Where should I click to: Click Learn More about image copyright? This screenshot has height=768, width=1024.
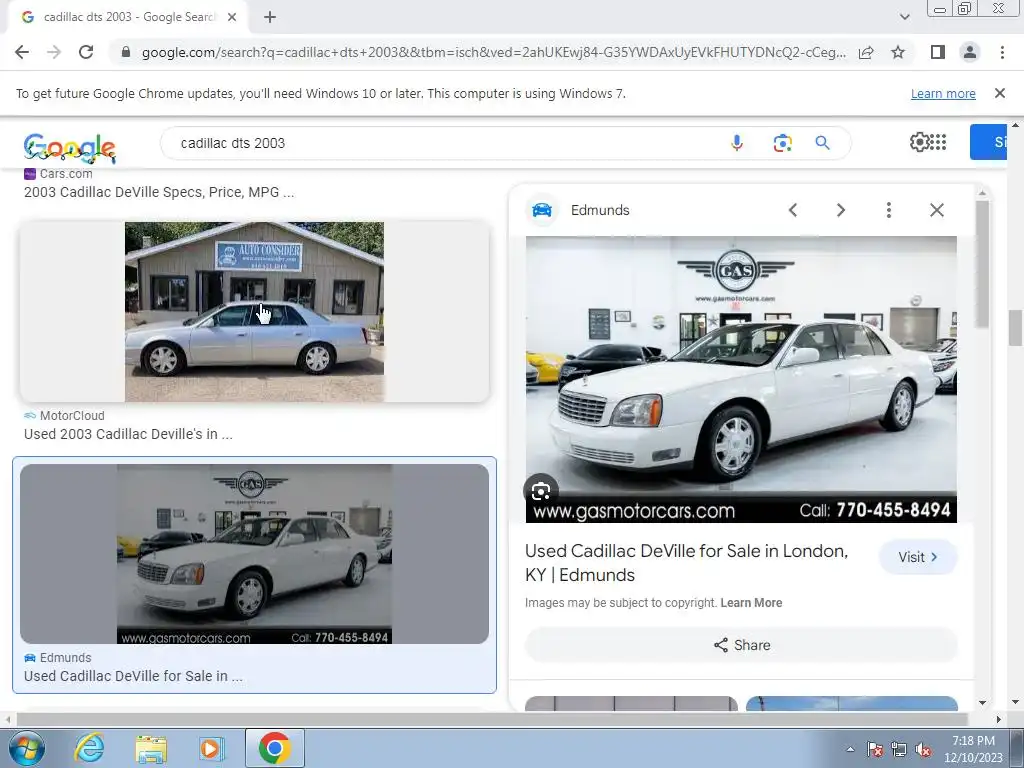(x=751, y=603)
